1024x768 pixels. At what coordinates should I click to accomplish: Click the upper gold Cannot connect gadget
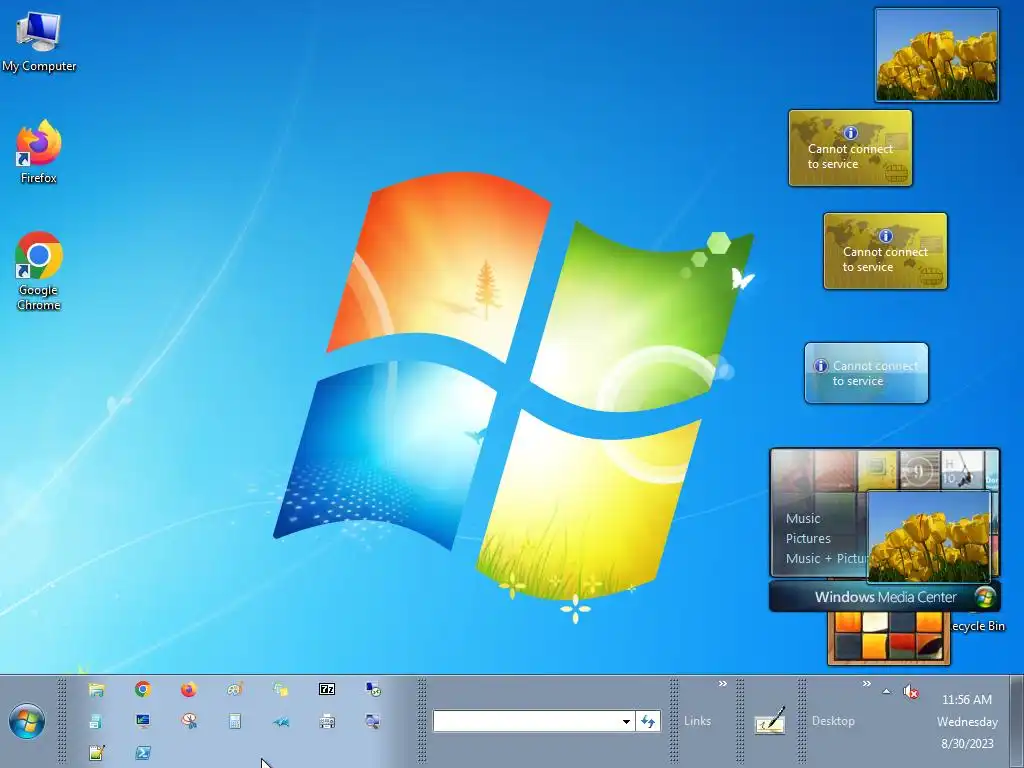tap(850, 148)
